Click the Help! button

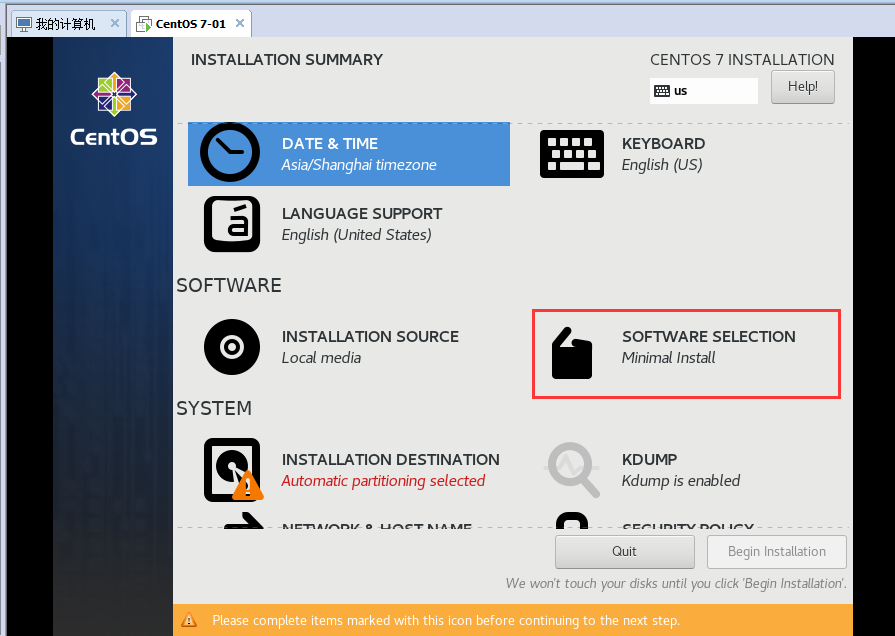tap(803, 87)
